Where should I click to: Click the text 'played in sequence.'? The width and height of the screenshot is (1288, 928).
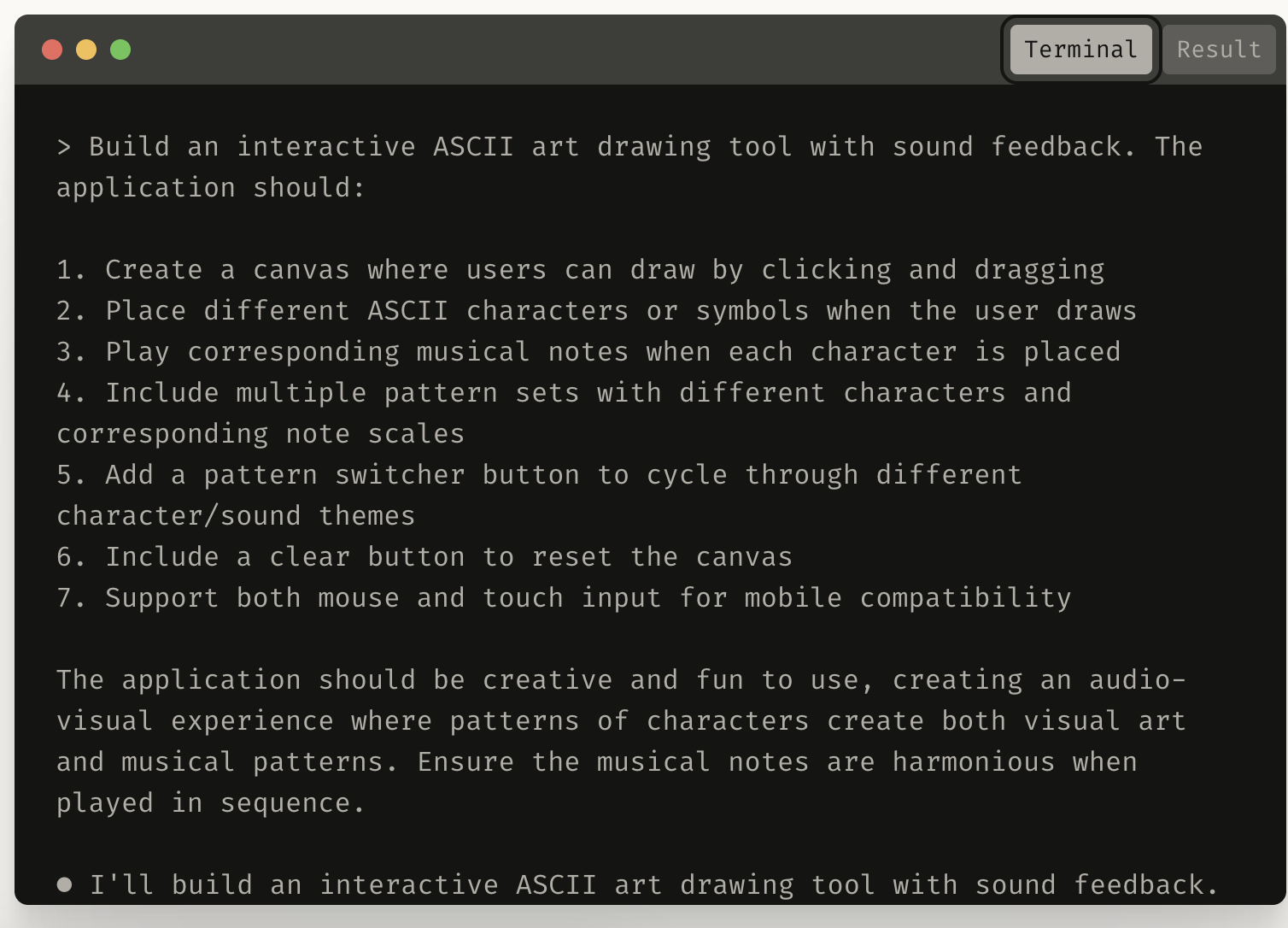(x=211, y=803)
